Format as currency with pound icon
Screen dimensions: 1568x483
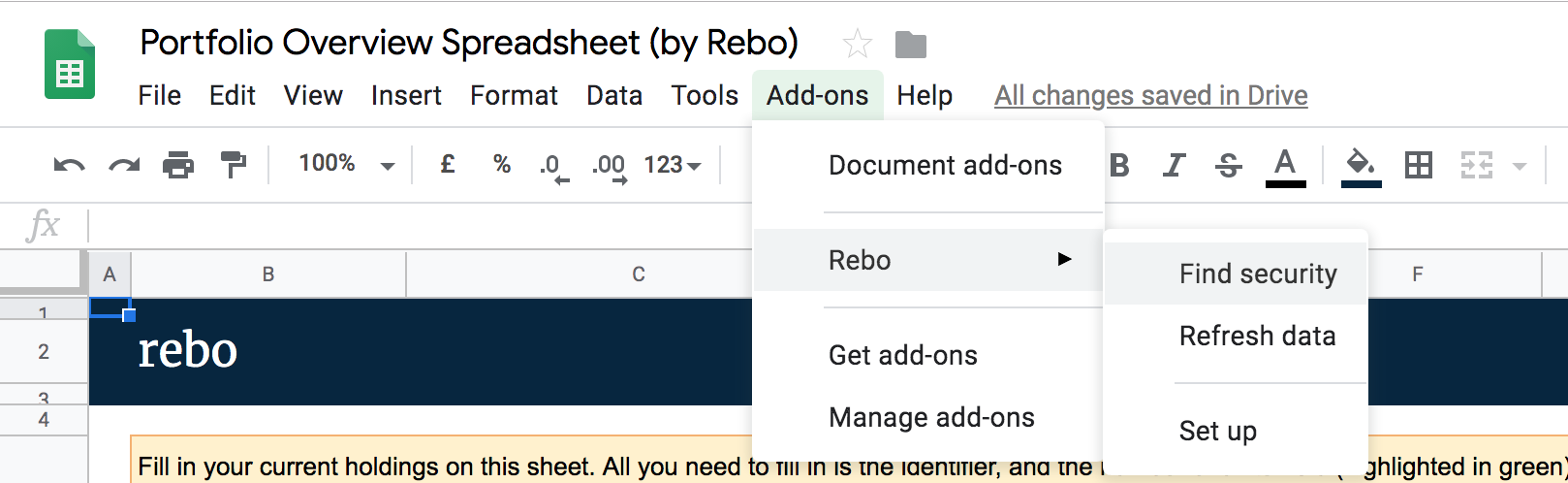click(447, 164)
